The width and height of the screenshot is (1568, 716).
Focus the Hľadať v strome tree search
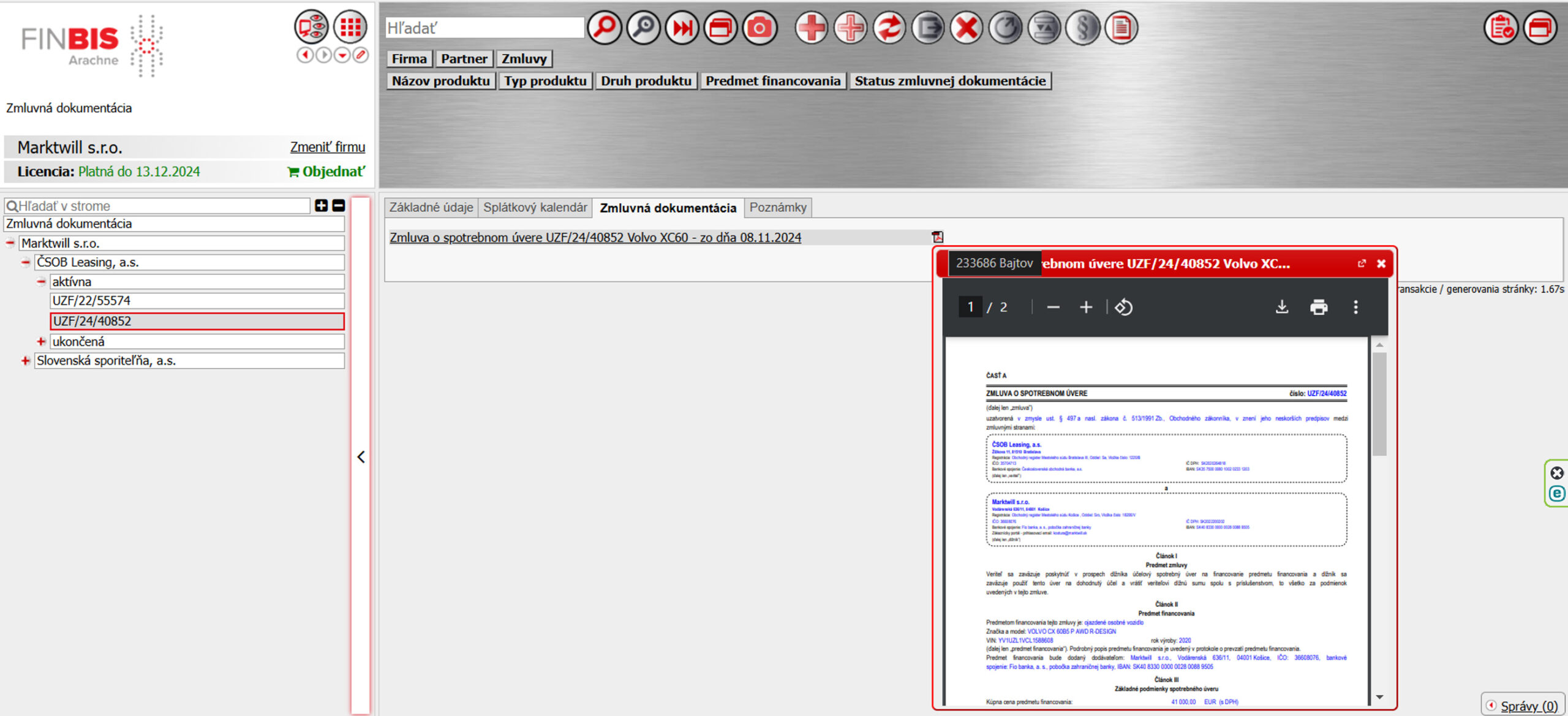tap(157, 206)
